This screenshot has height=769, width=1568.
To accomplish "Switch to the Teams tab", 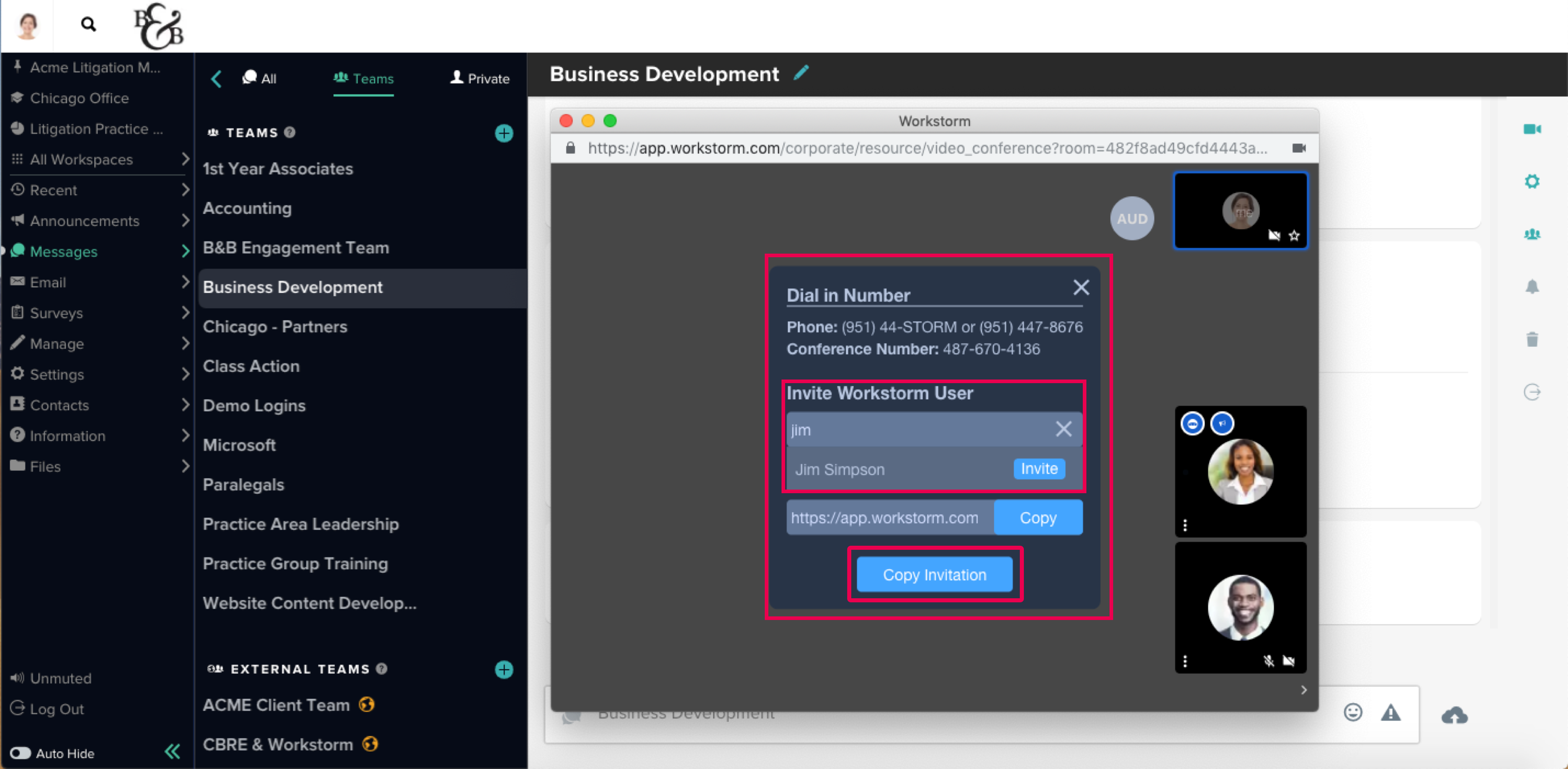I will tap(363, 78).
